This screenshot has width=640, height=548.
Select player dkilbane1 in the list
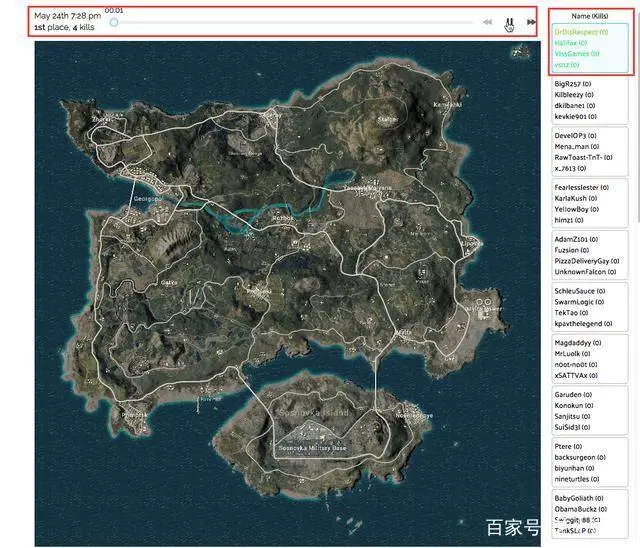tap(575, 106)
